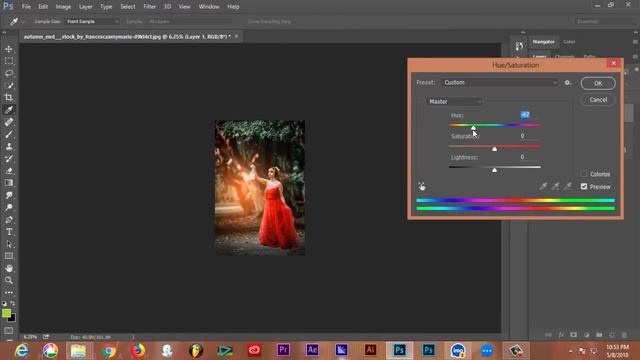
Task: Click the Lightness slider handle
Action: (x=494, y=170)
